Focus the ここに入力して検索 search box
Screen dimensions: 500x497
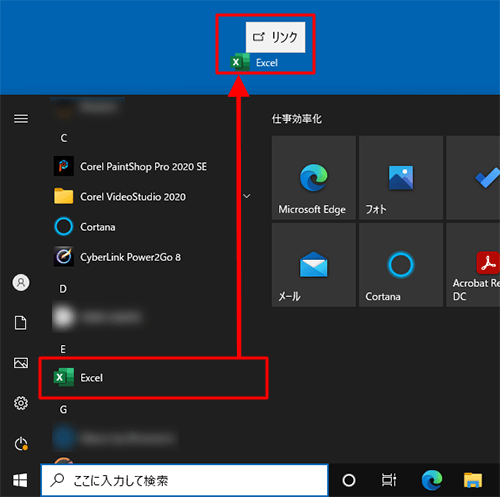tap(184, 480)
